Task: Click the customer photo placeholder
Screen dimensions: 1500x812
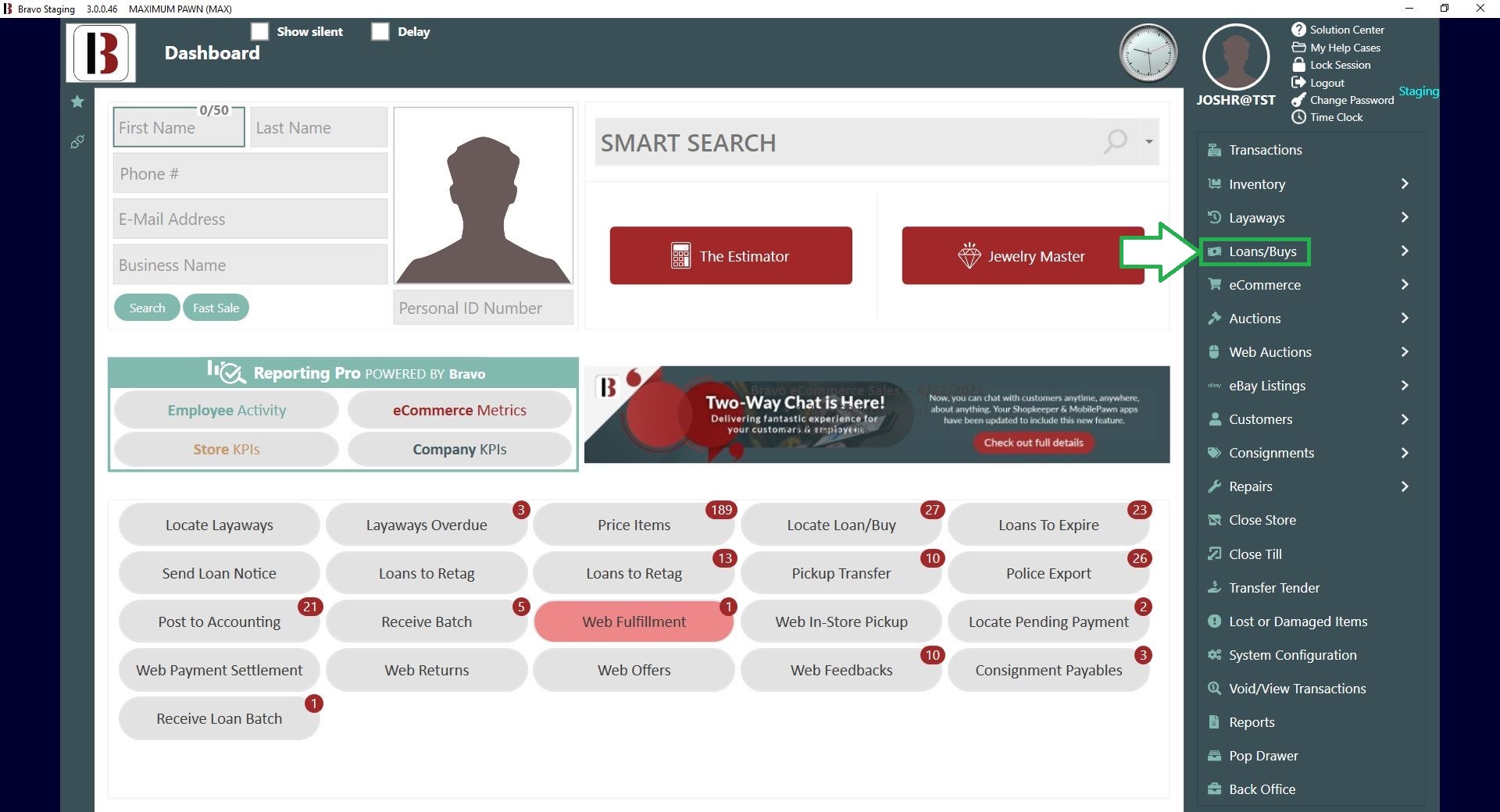Action: [484, 196]
